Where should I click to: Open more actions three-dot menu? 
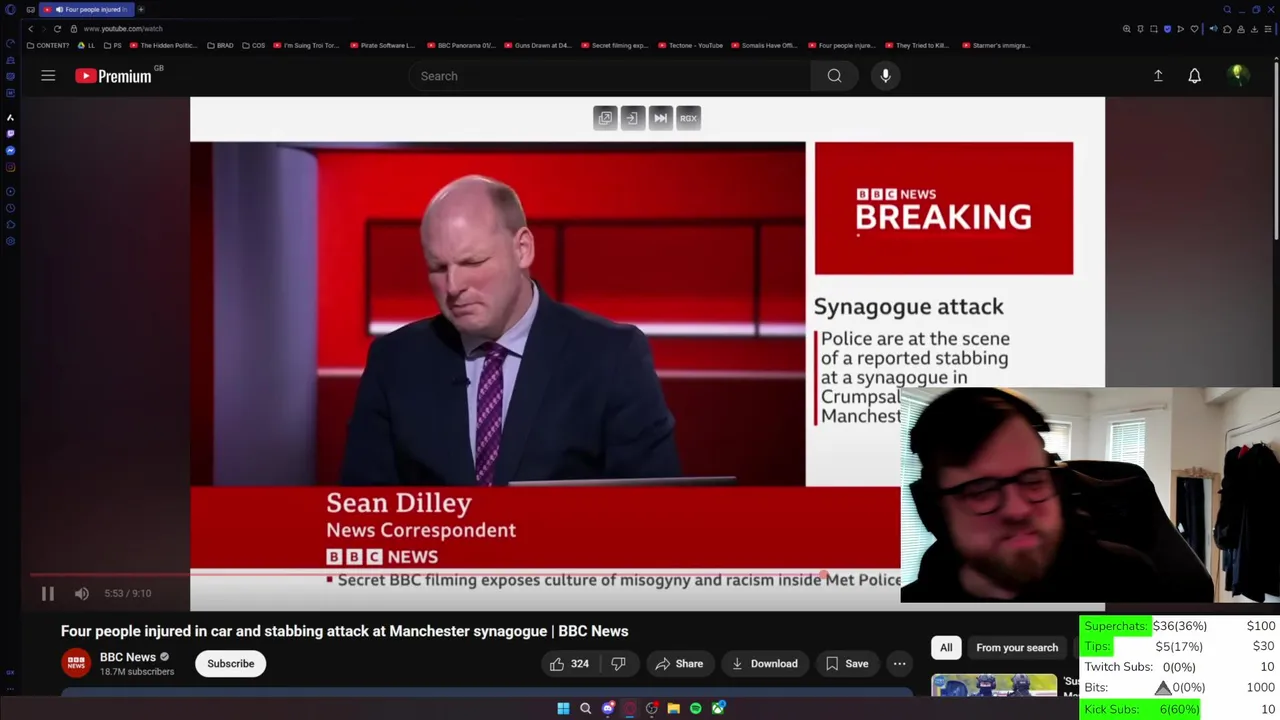pos(899,664)
